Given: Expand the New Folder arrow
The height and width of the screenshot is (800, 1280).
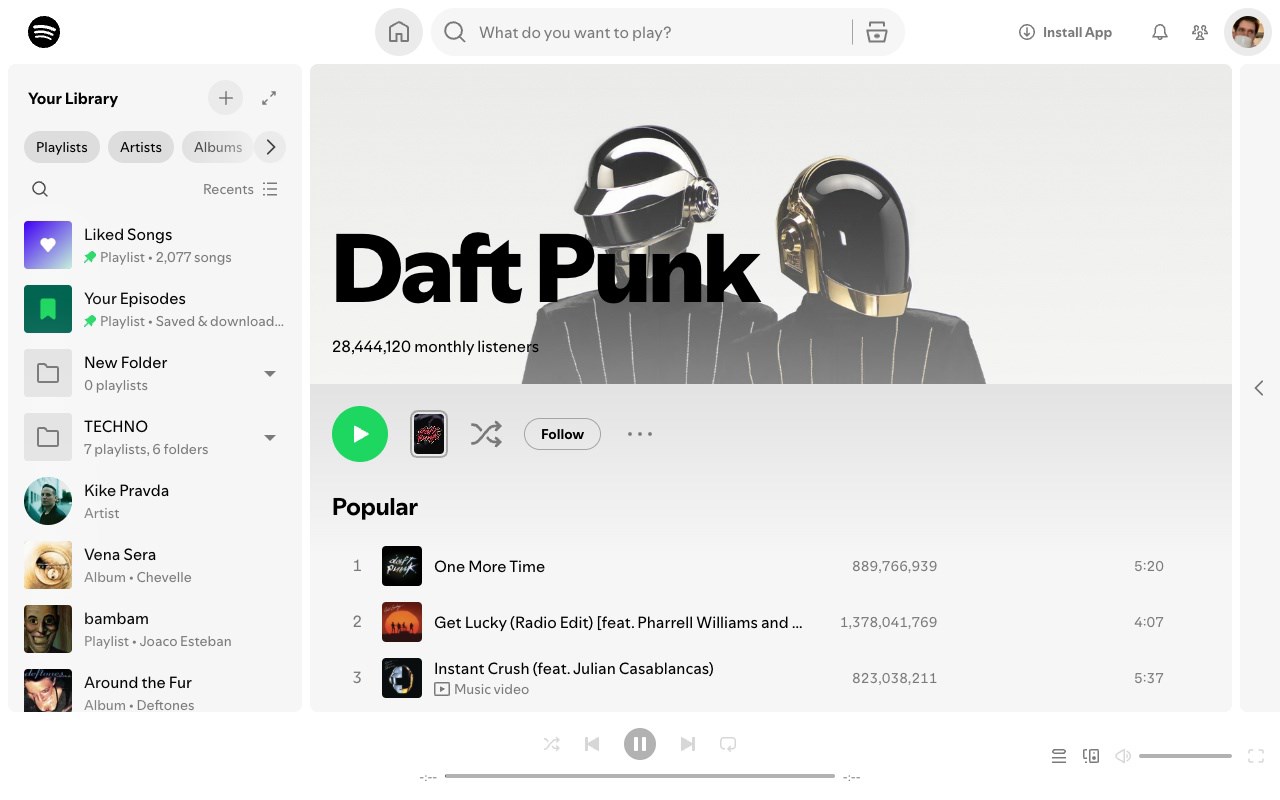Looking at the screenshot, I should [269, 373].
